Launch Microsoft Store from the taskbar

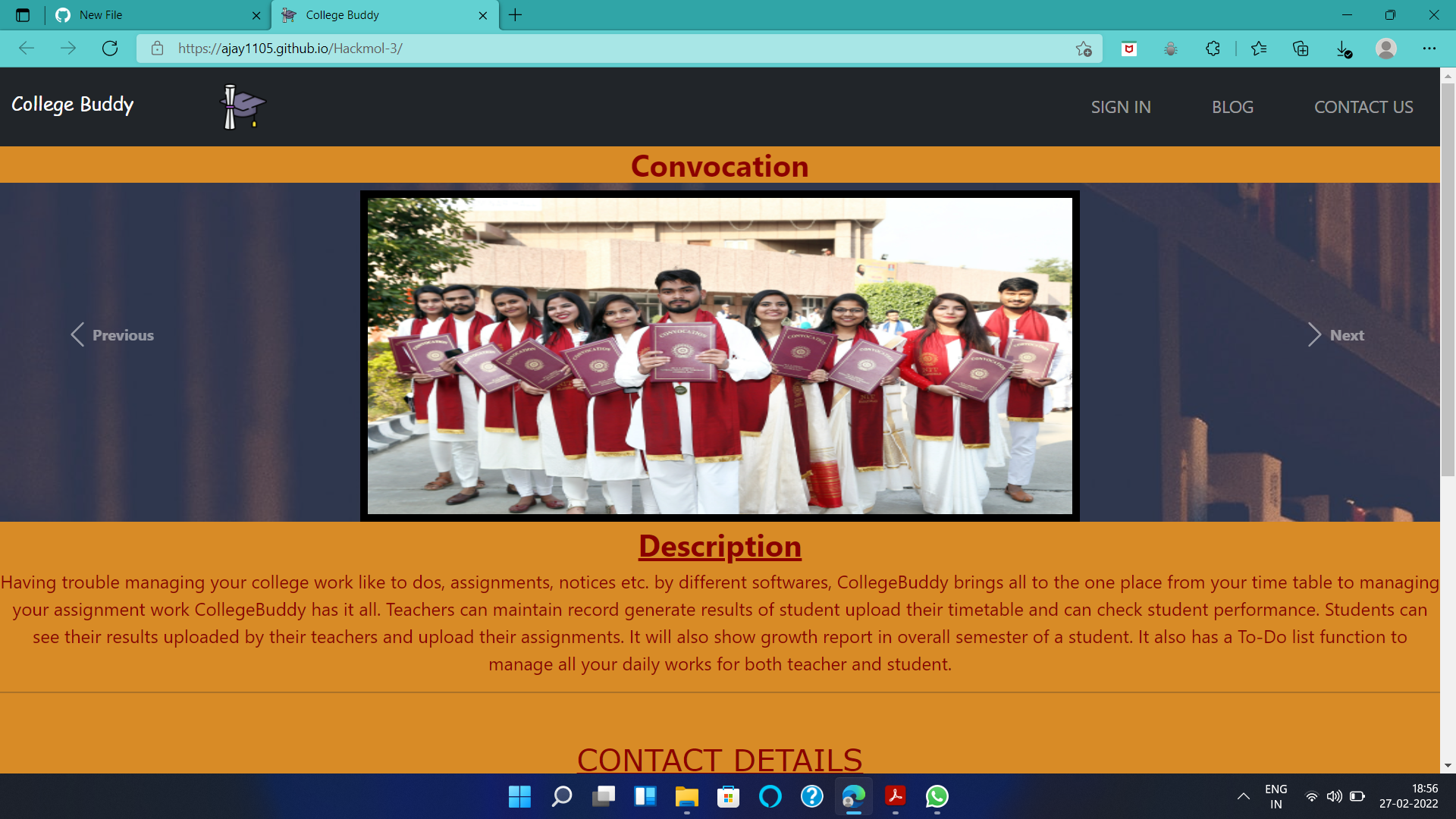[727, 797]
